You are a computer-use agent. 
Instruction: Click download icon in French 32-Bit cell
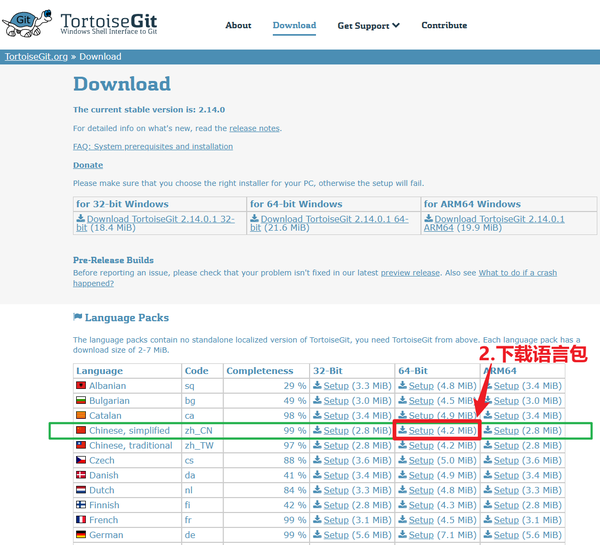(x=317, y=519)
